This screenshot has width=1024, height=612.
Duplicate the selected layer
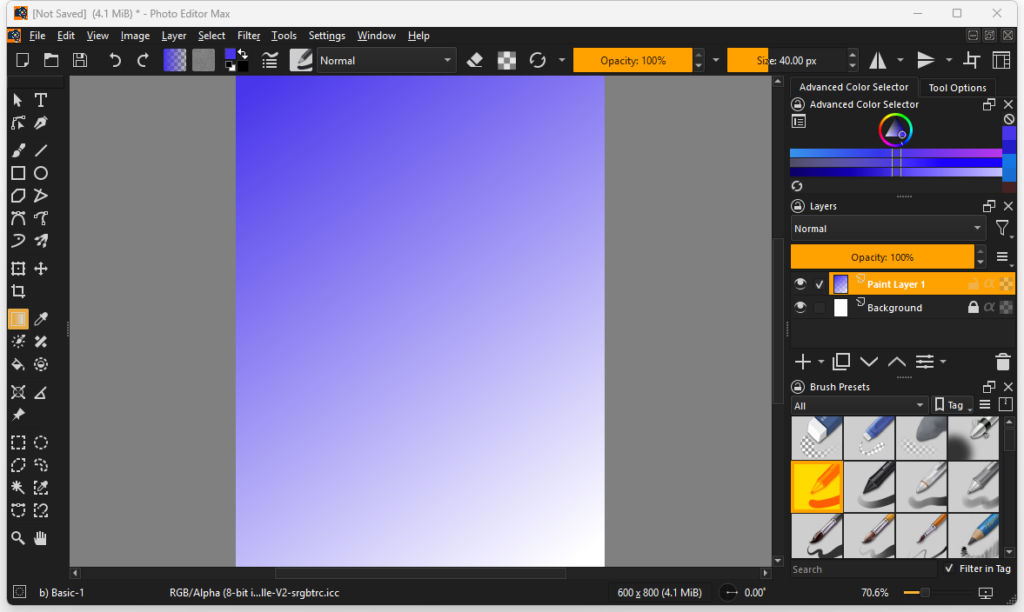click(x=841, y=362)
